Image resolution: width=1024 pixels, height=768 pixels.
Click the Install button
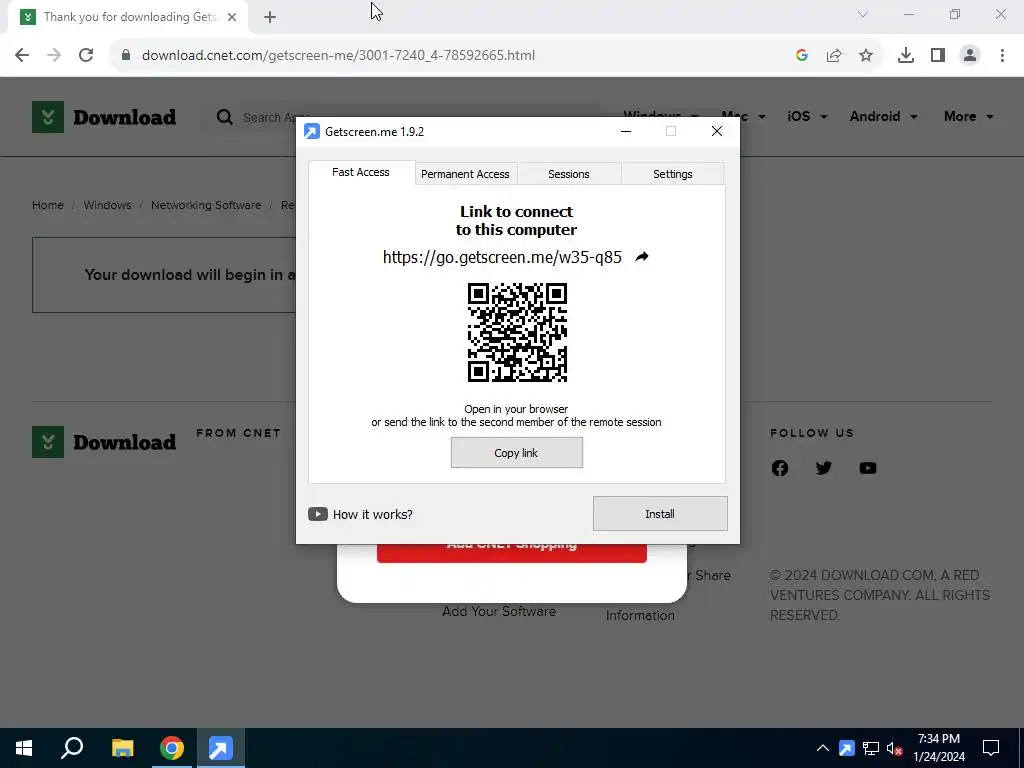(x=660, y=514)
